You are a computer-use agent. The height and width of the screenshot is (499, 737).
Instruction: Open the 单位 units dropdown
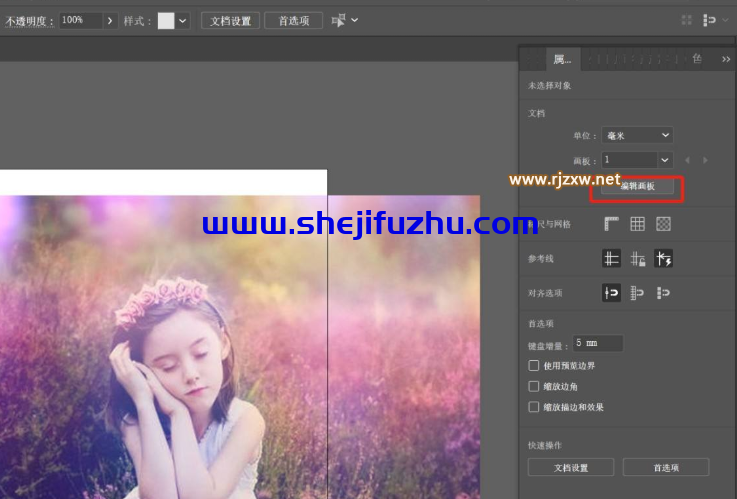[637, 135]
